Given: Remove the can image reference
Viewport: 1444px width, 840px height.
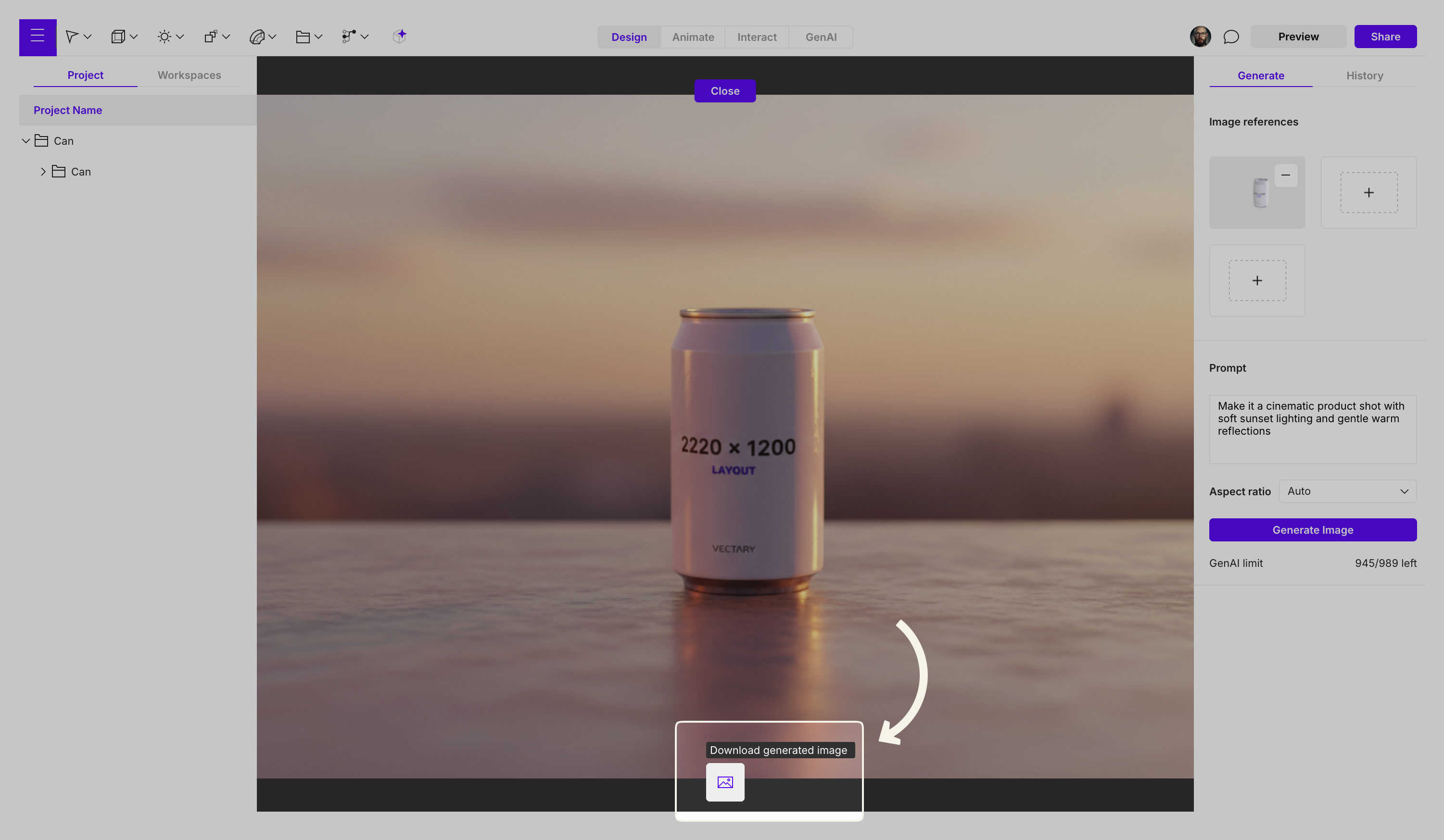Looking at the screenshot, I should click(x=1285, y=175).
